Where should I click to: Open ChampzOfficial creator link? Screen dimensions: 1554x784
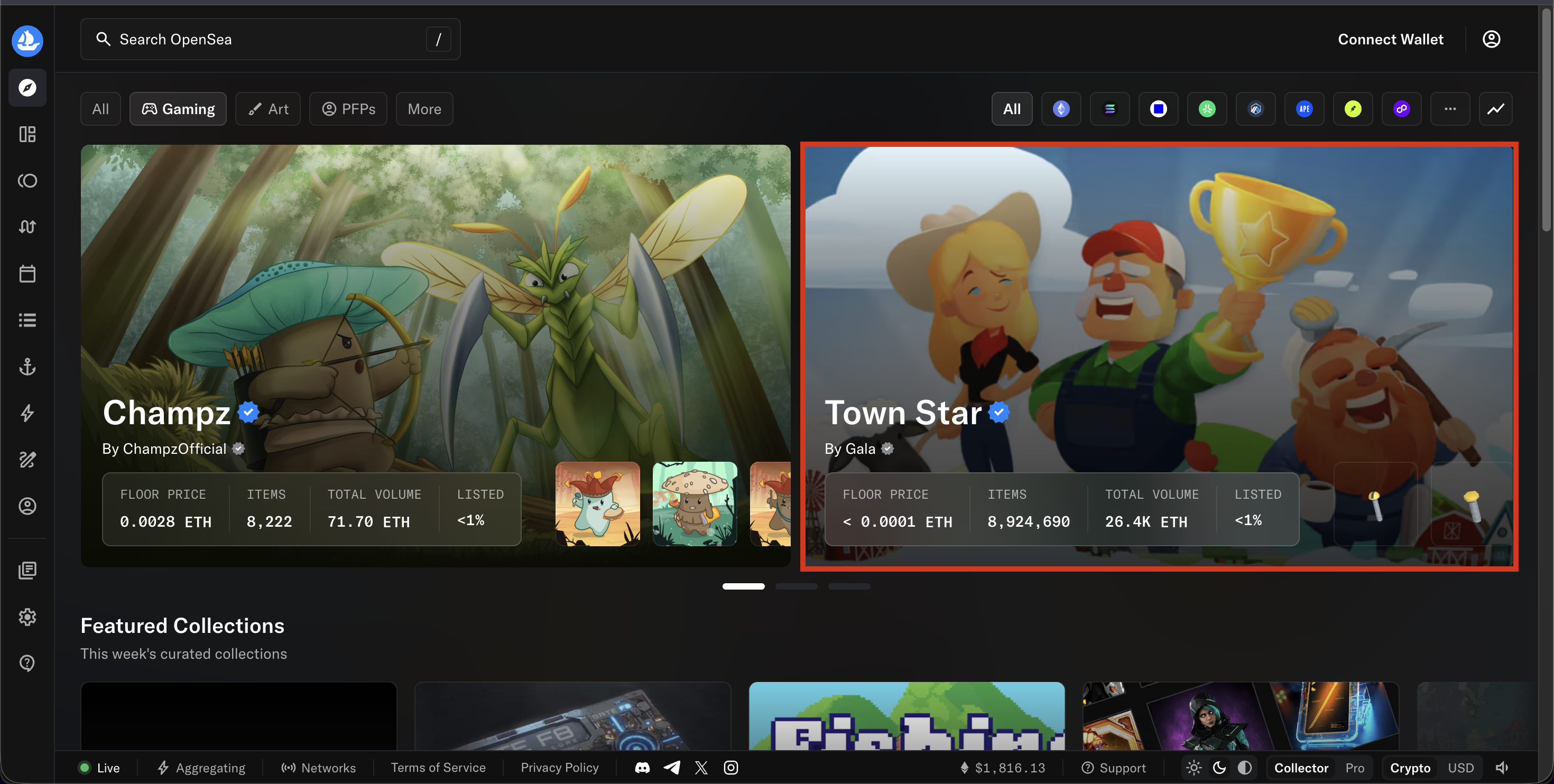[x=174, y=449]
